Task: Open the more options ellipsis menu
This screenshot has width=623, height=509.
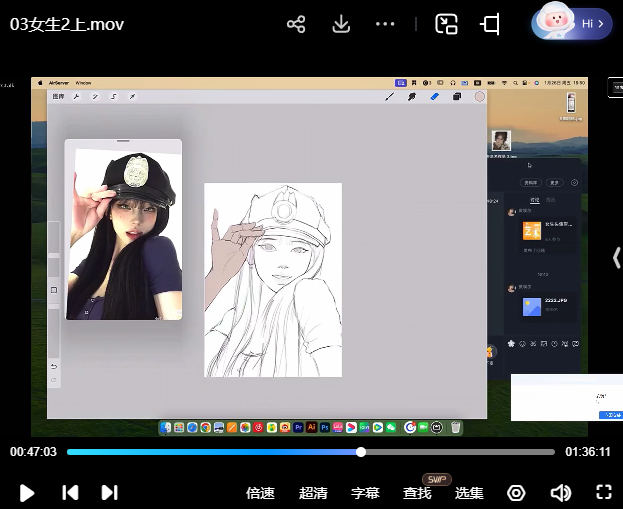Action: (x=386, y=24)
